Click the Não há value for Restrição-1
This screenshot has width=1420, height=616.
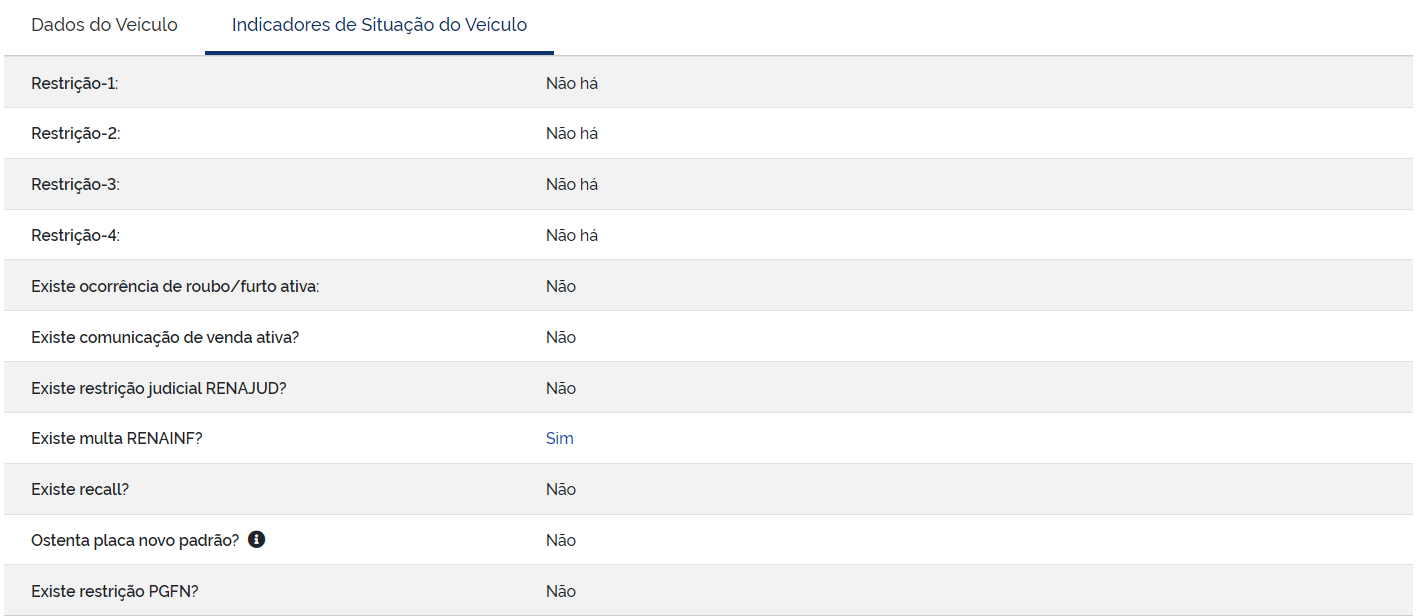[x=572, y=83]
